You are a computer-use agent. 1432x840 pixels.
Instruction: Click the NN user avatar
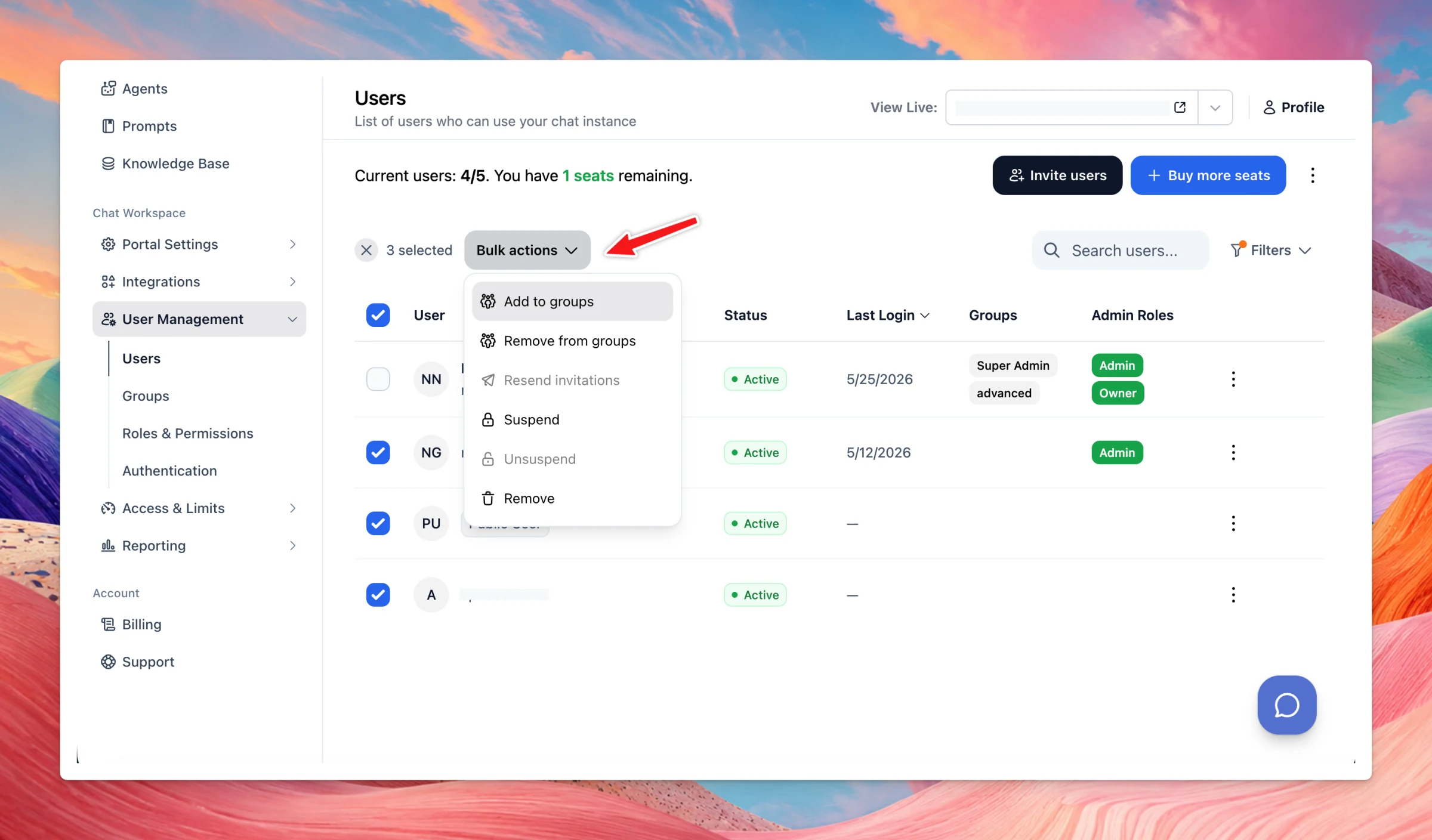pos(431,379)
